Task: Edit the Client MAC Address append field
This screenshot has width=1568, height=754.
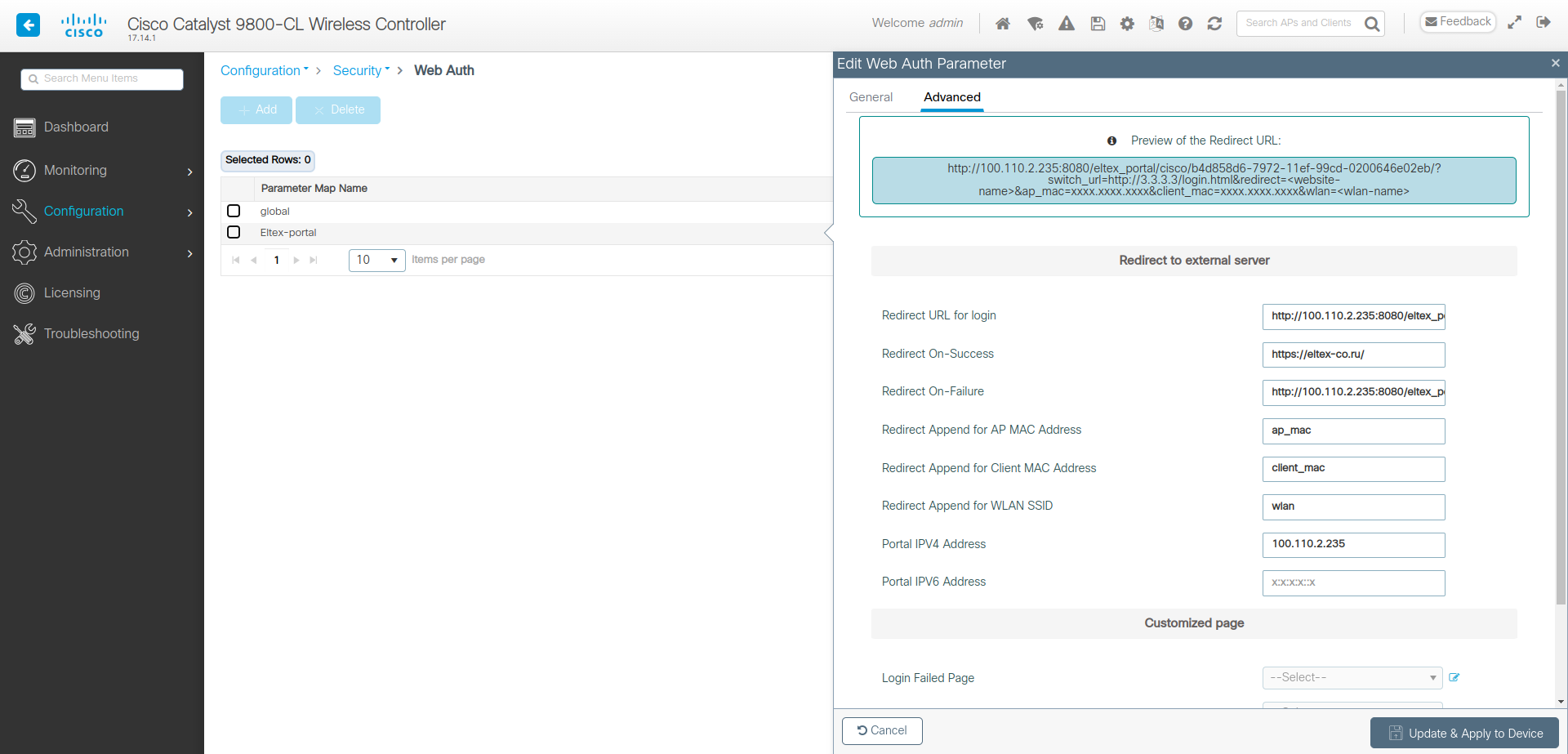Action: point(1353,468)
